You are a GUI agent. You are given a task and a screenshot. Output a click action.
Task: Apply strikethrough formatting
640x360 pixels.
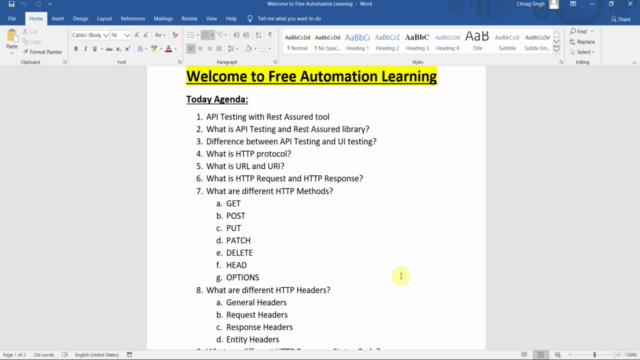pyautogui.click(x=109, y=49)
